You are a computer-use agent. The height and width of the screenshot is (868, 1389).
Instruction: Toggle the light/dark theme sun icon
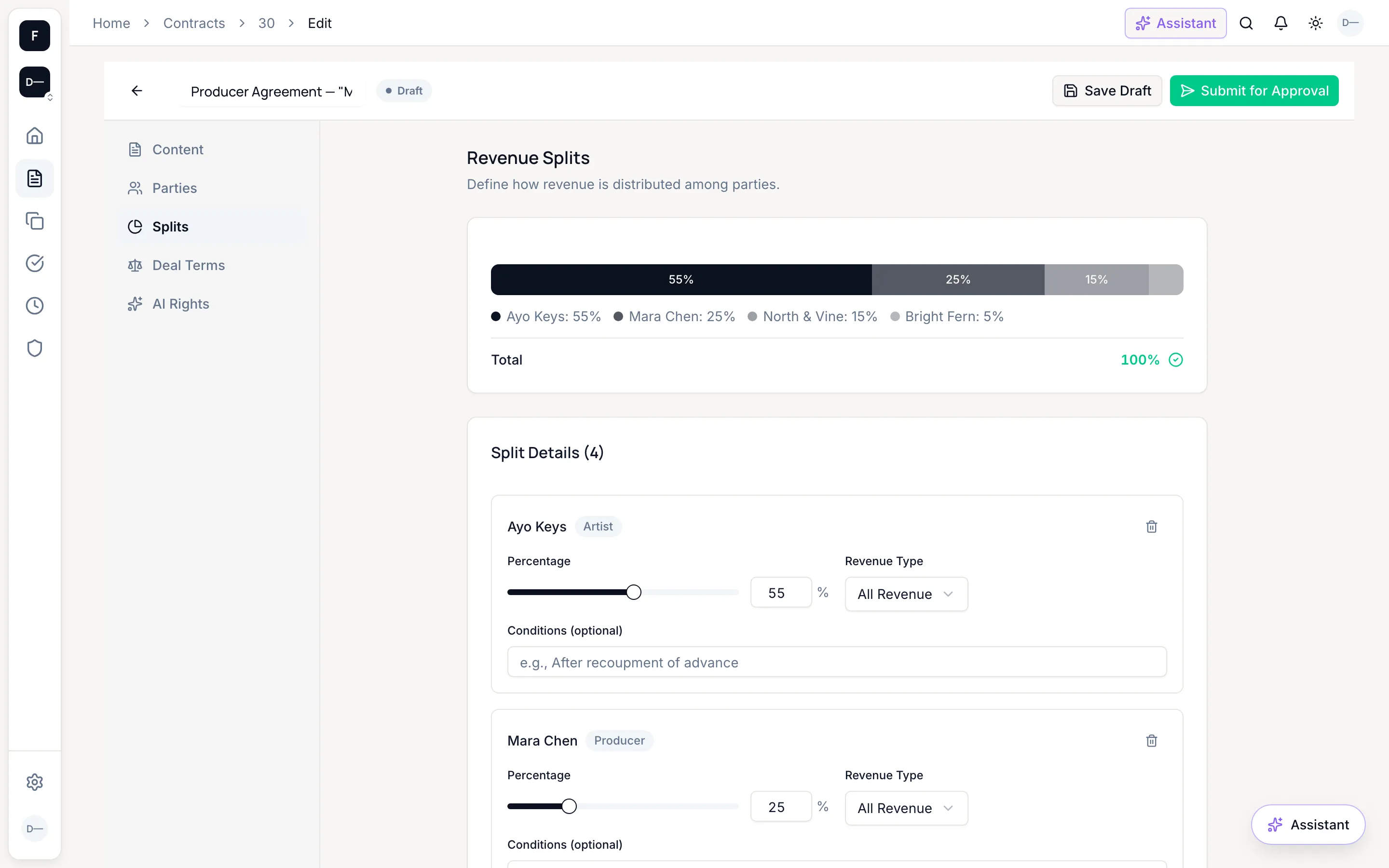1316,24
